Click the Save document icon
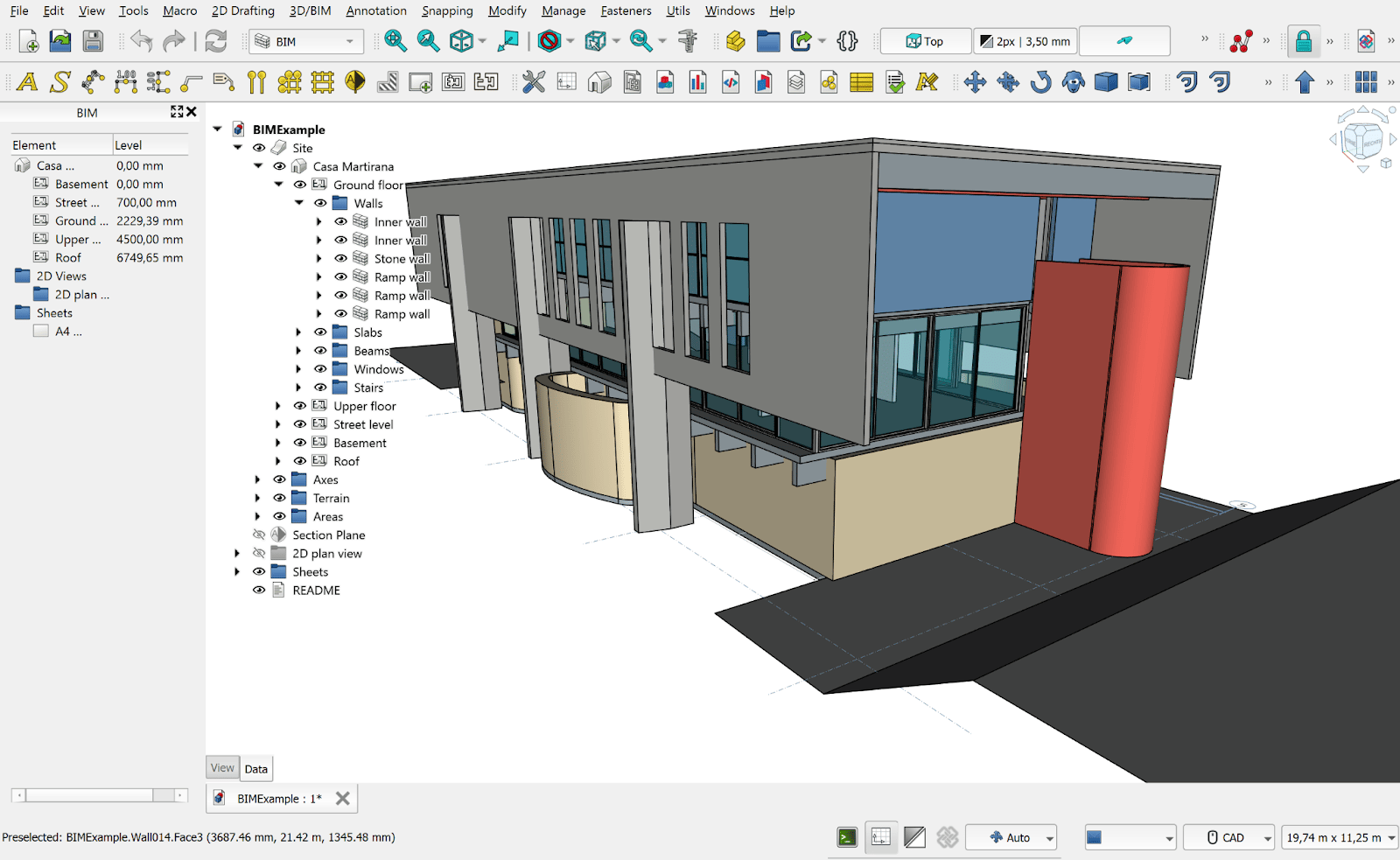This screenshot has height=860, width=1400. point(92,40)
